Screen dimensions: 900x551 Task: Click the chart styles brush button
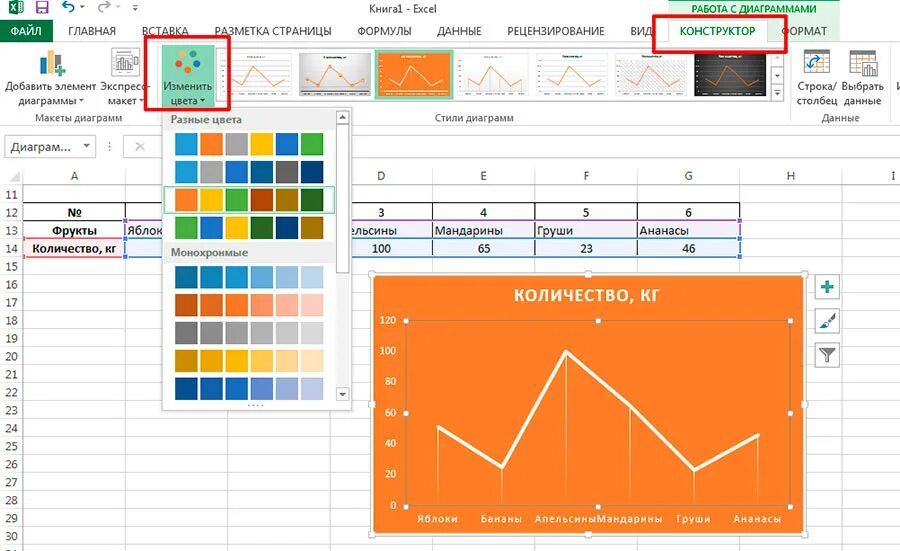tap(827, 321)
